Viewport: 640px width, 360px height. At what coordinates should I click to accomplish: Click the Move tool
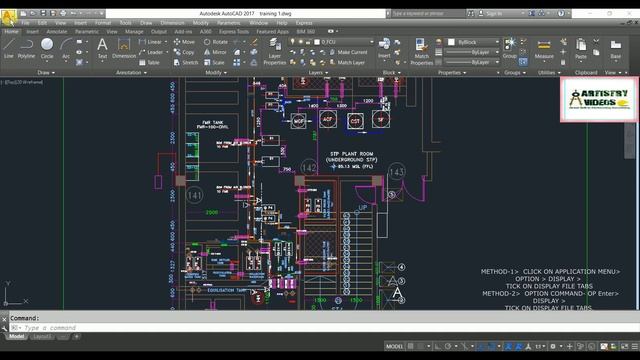(184, 42)
